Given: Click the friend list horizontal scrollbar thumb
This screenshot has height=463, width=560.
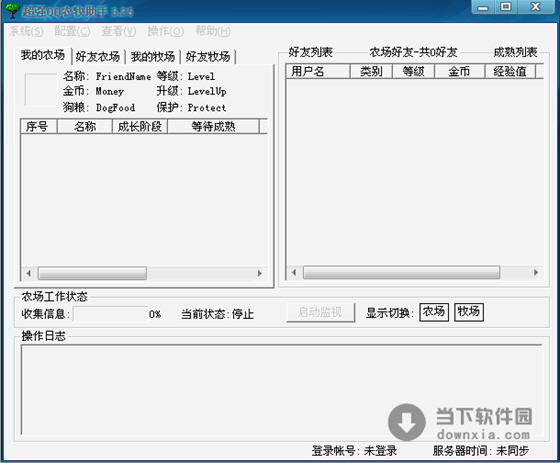Looking at the screenshot, I should point(401,273).
